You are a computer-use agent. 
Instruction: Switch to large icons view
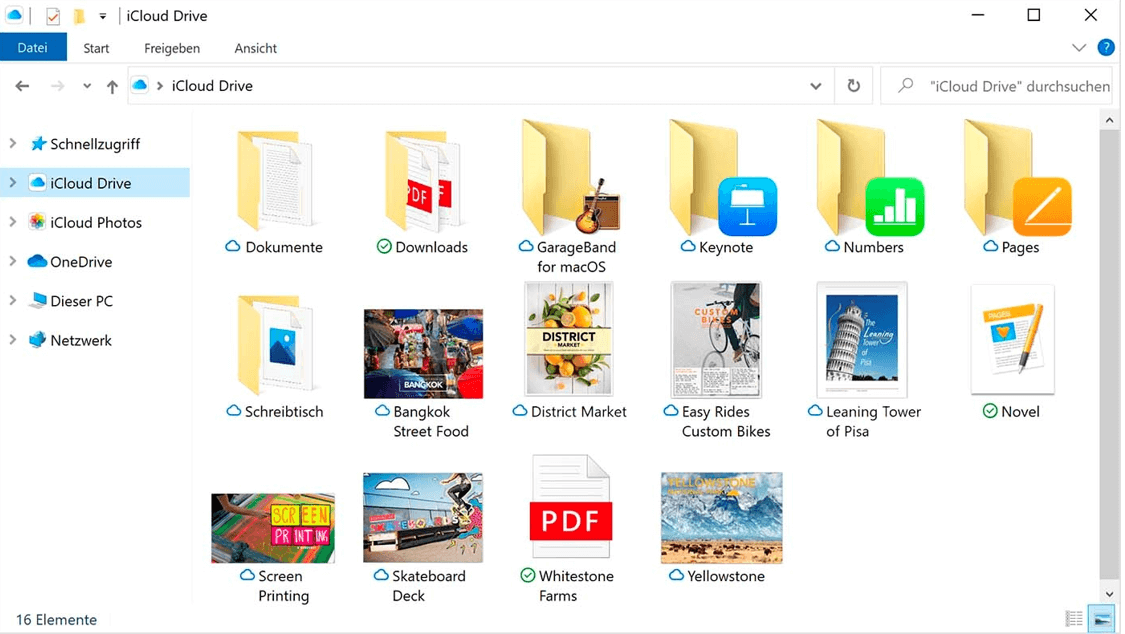pos(1101,619)
